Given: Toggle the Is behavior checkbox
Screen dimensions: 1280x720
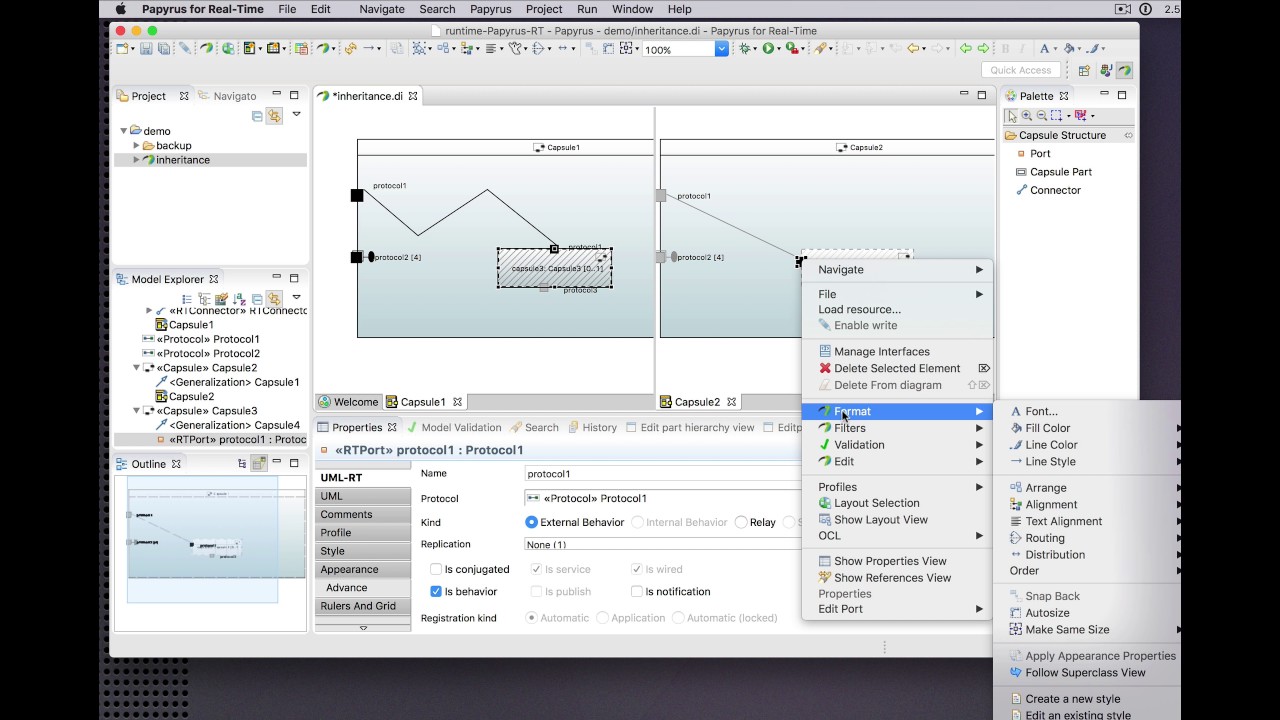Looking at the screenshot, I should pos(436,592).
